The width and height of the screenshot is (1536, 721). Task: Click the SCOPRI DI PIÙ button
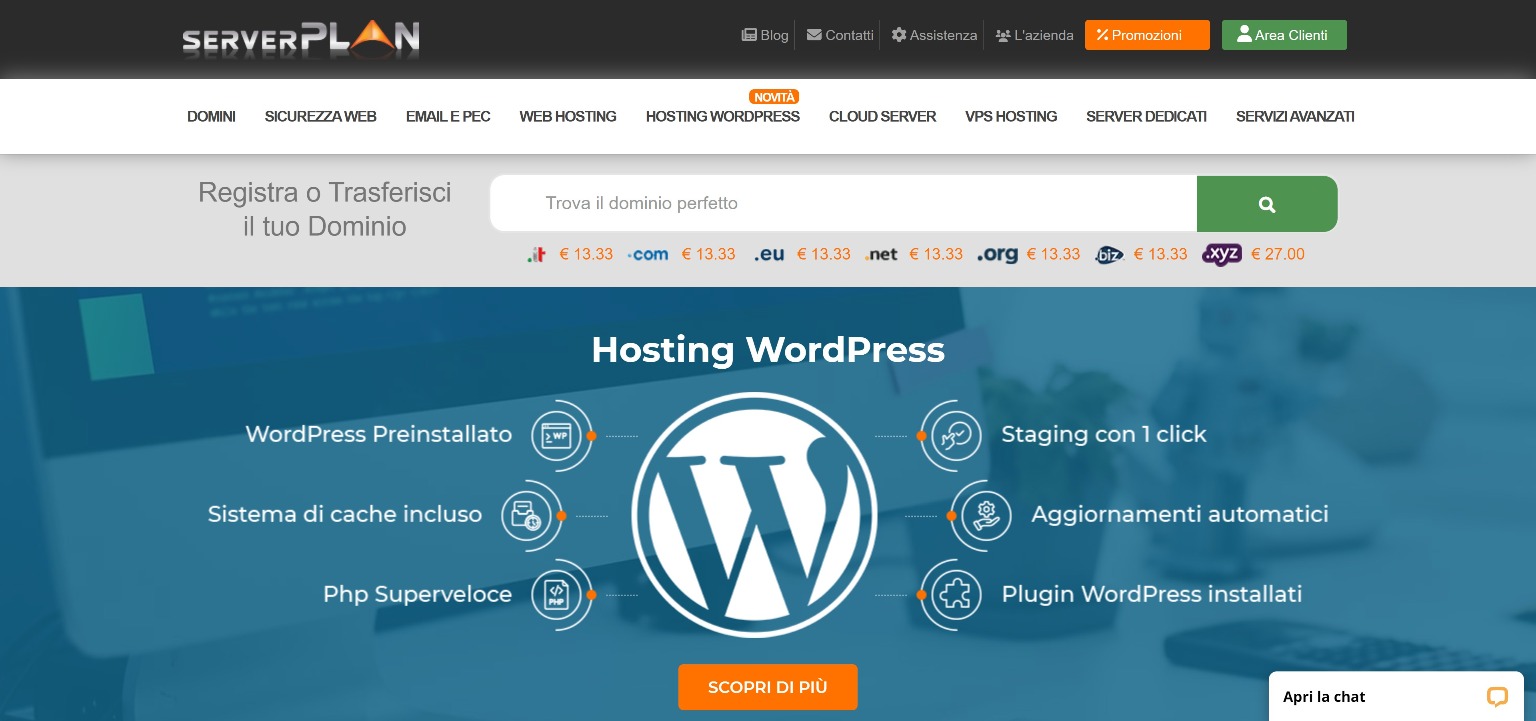click(x=768, y=687)
